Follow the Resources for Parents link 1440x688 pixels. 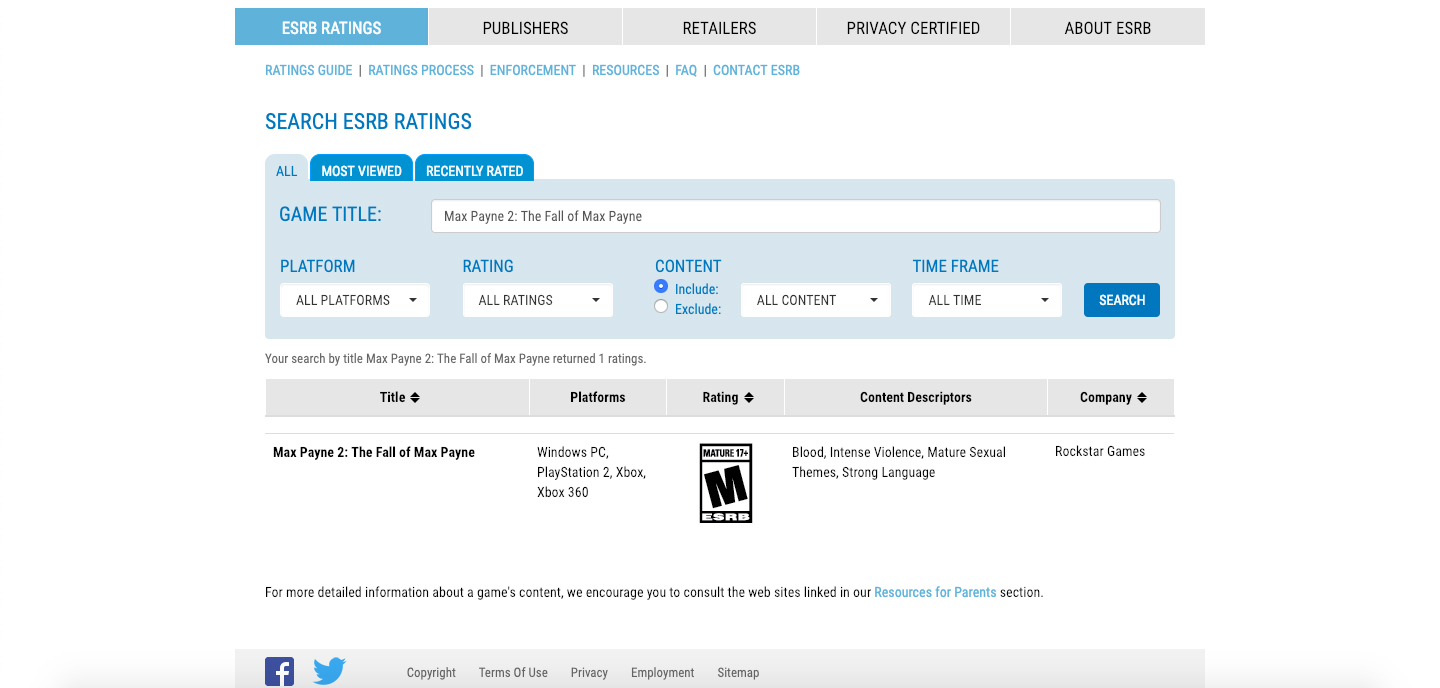(935, 592)
